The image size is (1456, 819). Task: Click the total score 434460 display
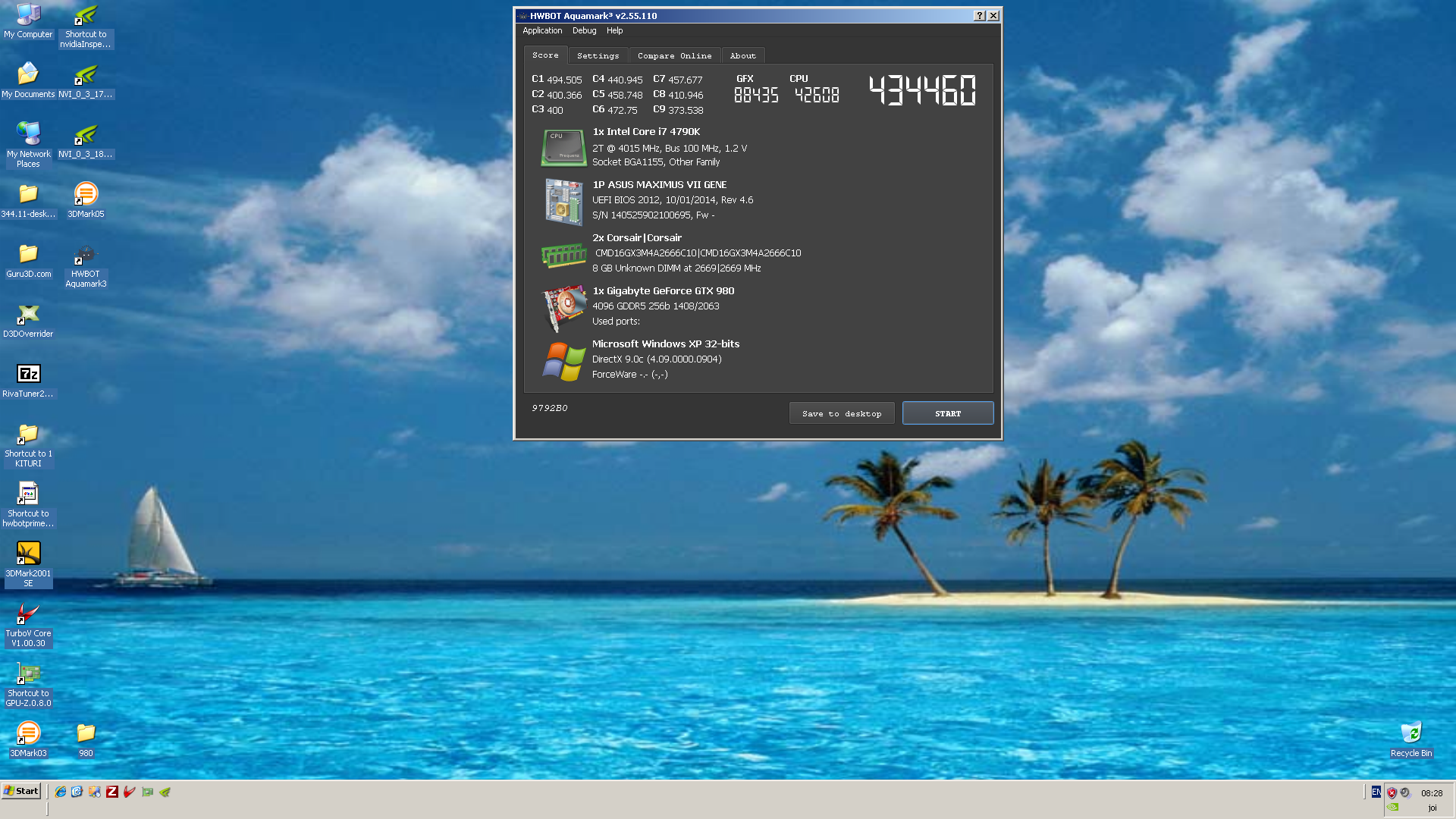pyautogui.click(x=922, y=89)
